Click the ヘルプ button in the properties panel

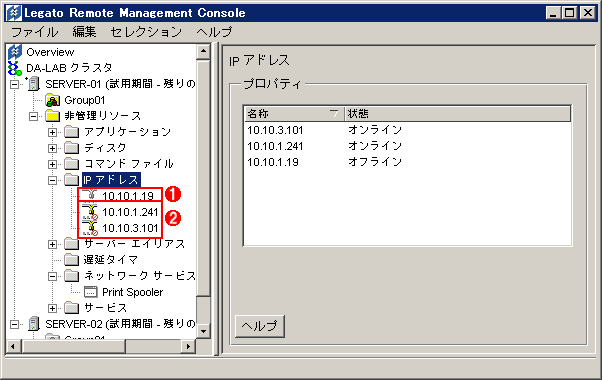pos(260,326)
